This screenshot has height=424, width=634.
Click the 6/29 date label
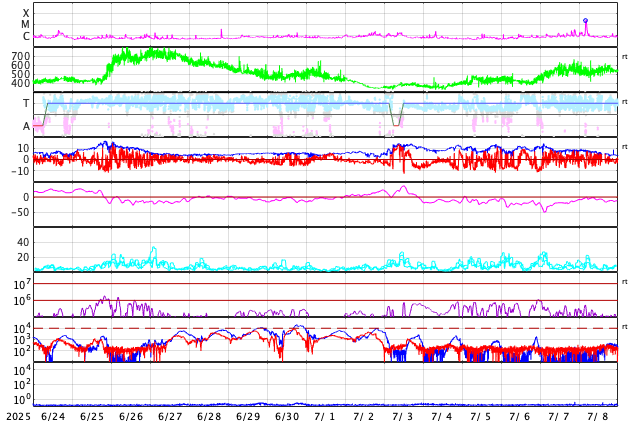point(248,416)
